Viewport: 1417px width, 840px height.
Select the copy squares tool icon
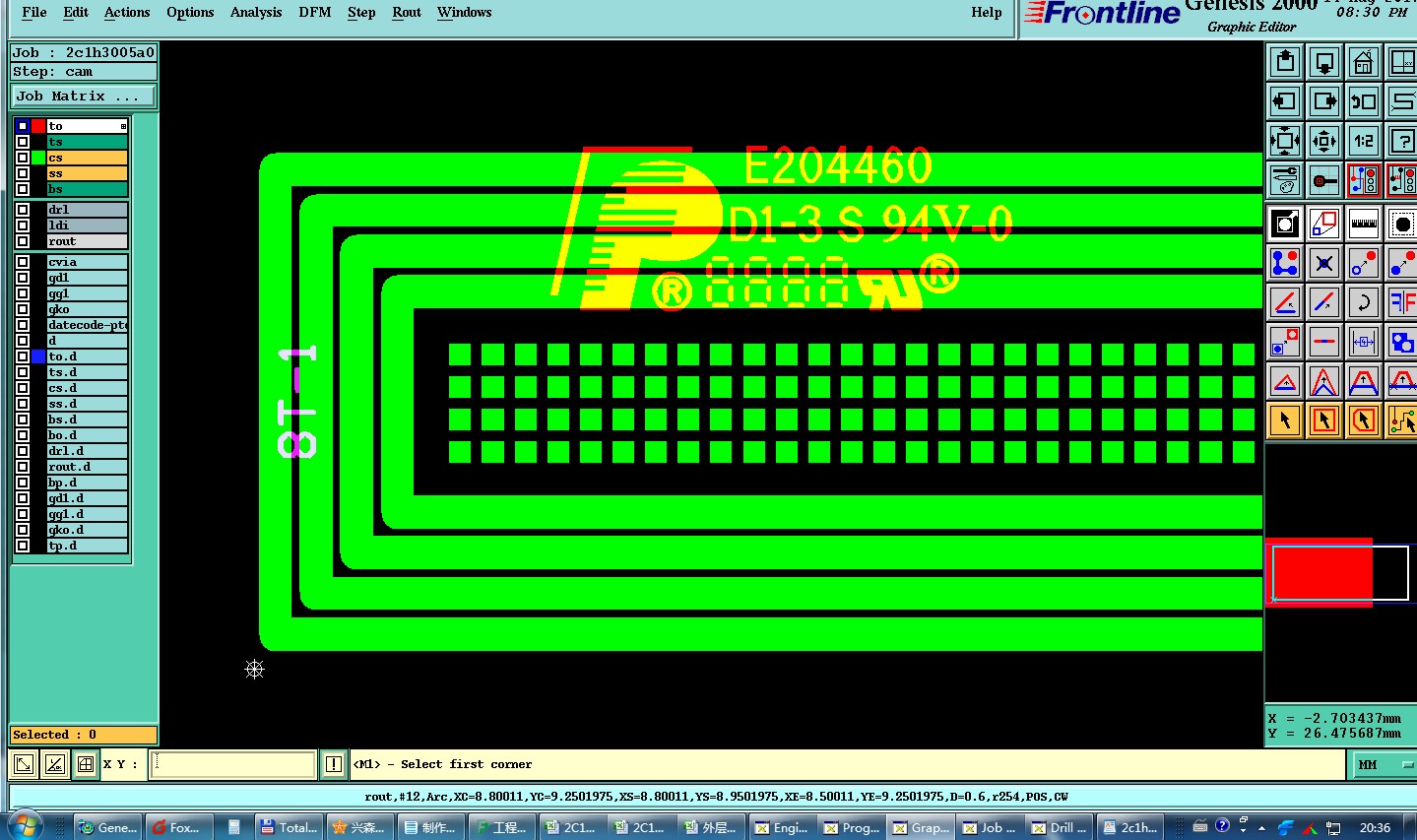1324,225
